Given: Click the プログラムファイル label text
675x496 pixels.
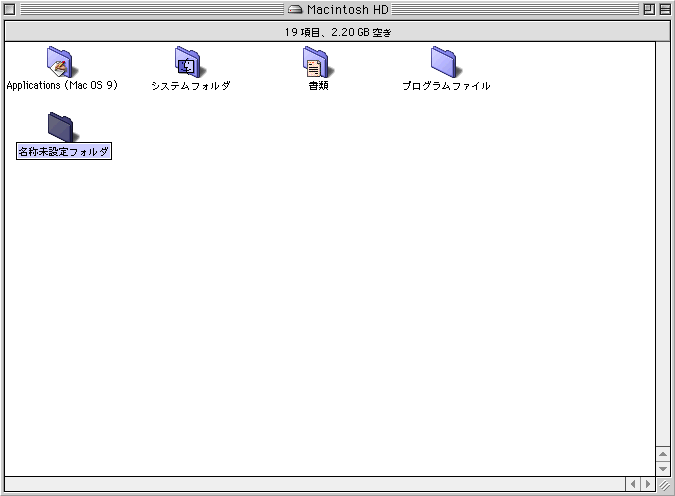Looking at the screenshot, I should (446, 86).
